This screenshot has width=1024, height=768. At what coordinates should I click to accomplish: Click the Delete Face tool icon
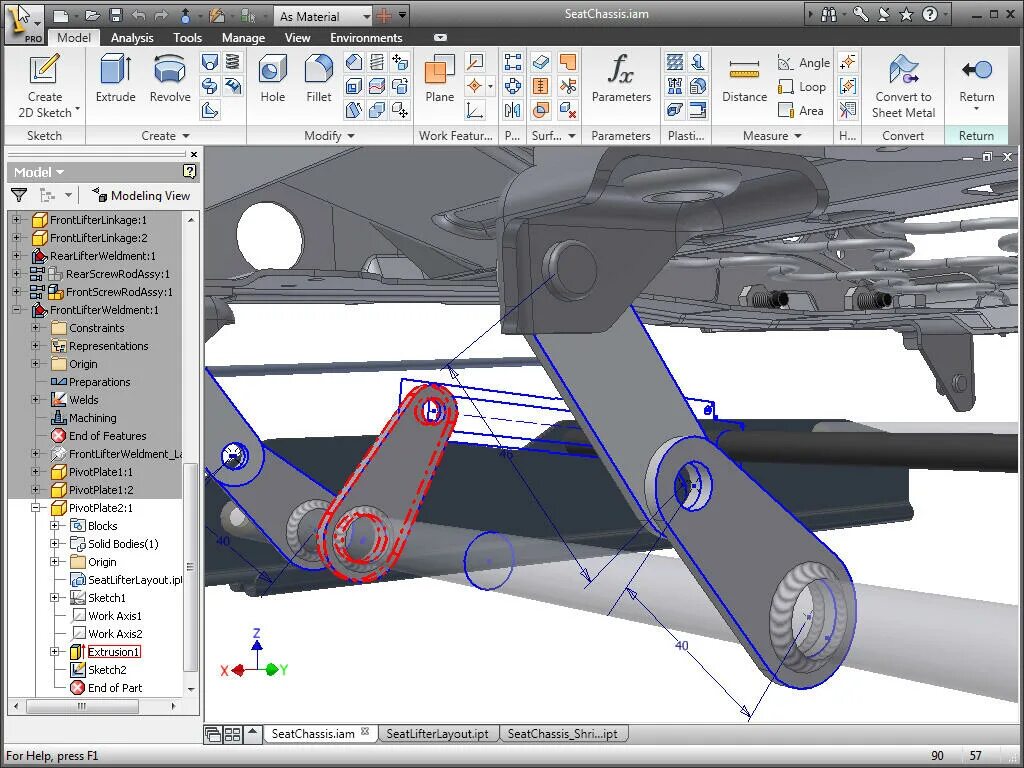[568, 110]
